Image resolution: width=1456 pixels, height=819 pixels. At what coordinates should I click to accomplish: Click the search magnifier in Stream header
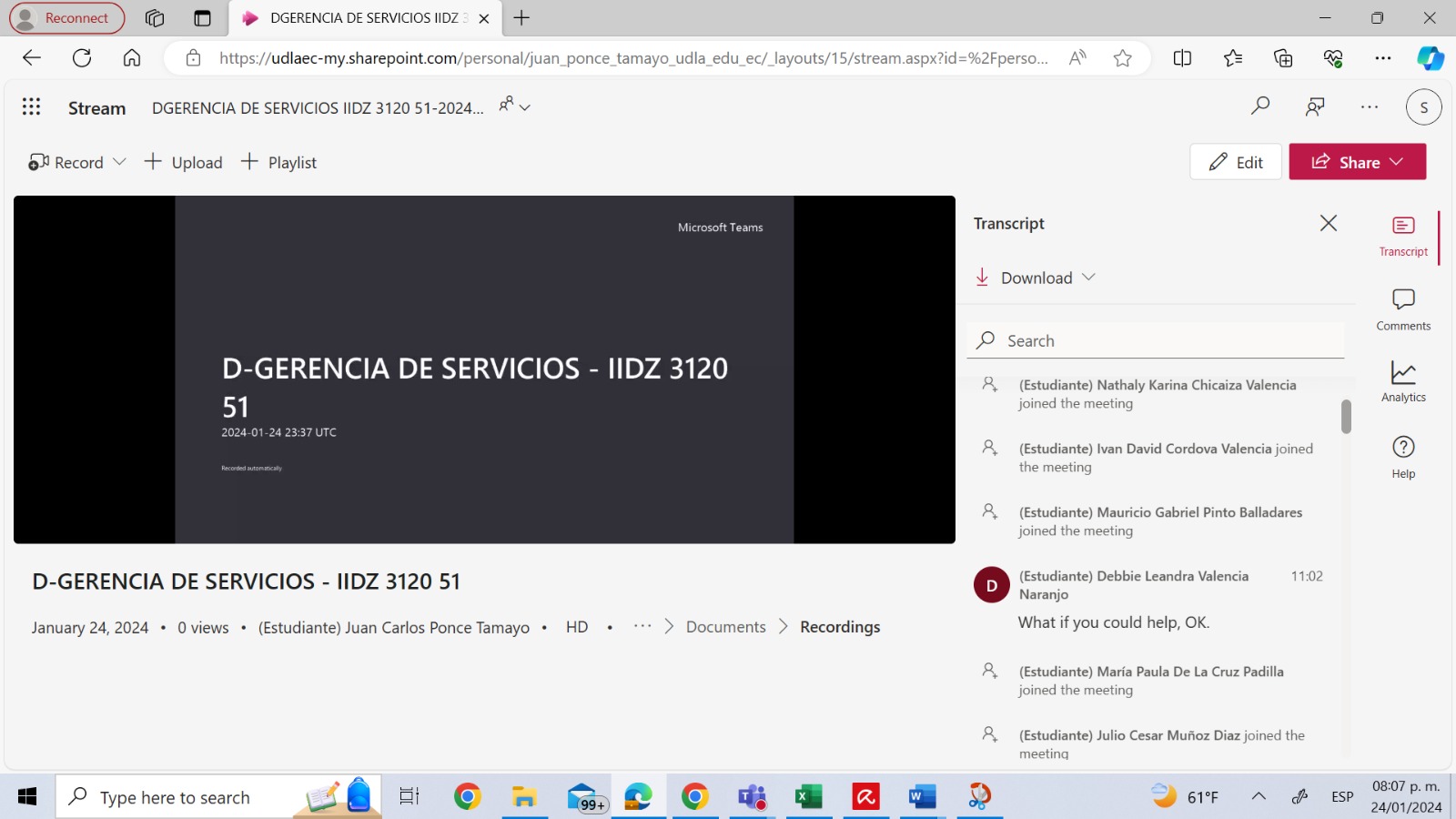tap(1260, 106)
